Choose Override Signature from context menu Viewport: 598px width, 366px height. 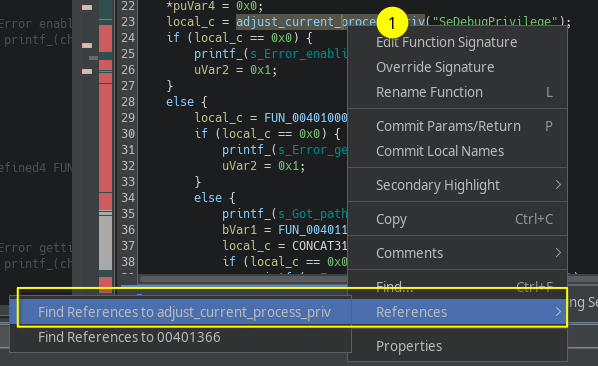tap(457, 67)
